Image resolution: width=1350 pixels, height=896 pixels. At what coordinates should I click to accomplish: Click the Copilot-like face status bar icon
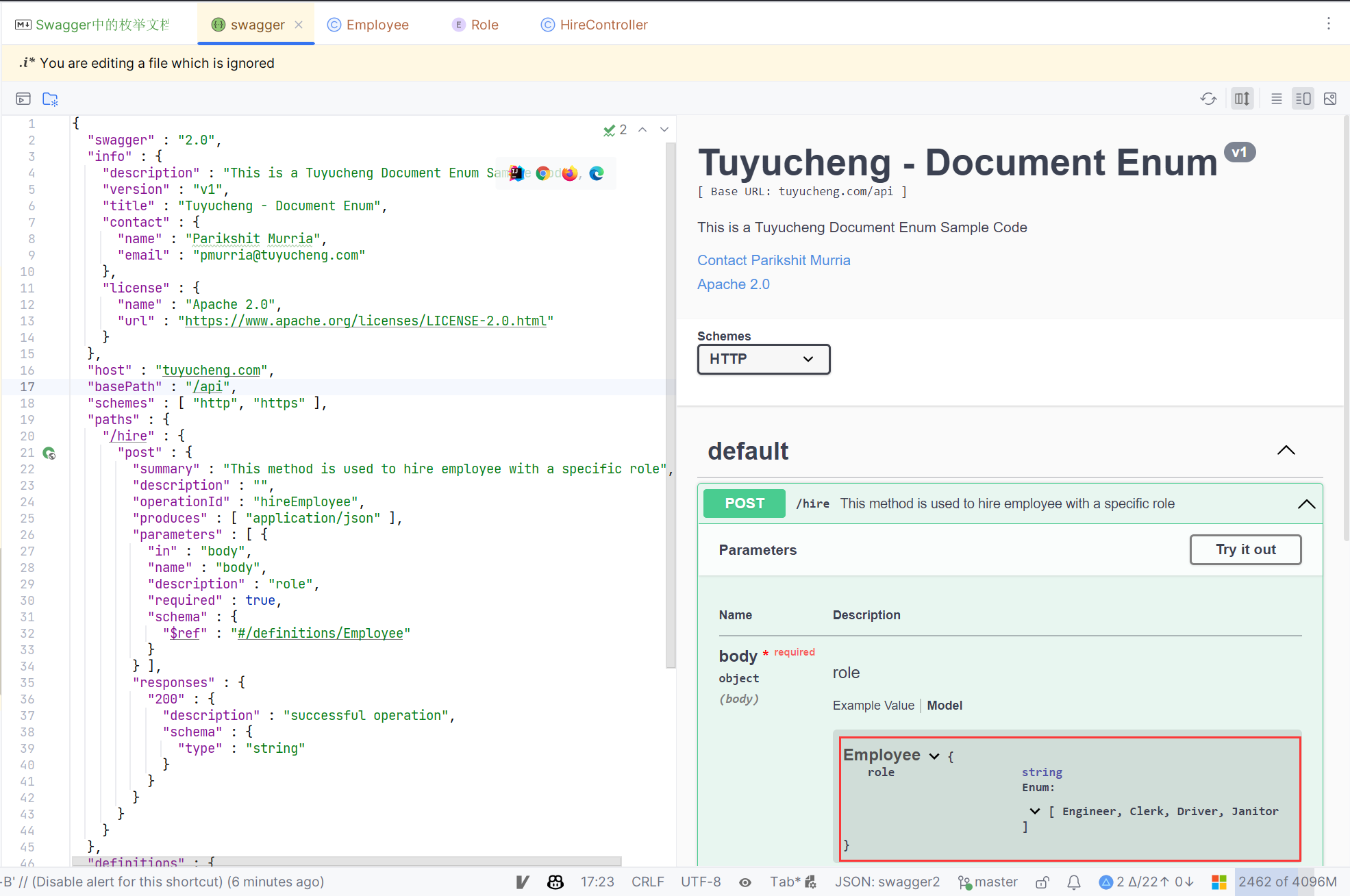click(x=555, y=882)
